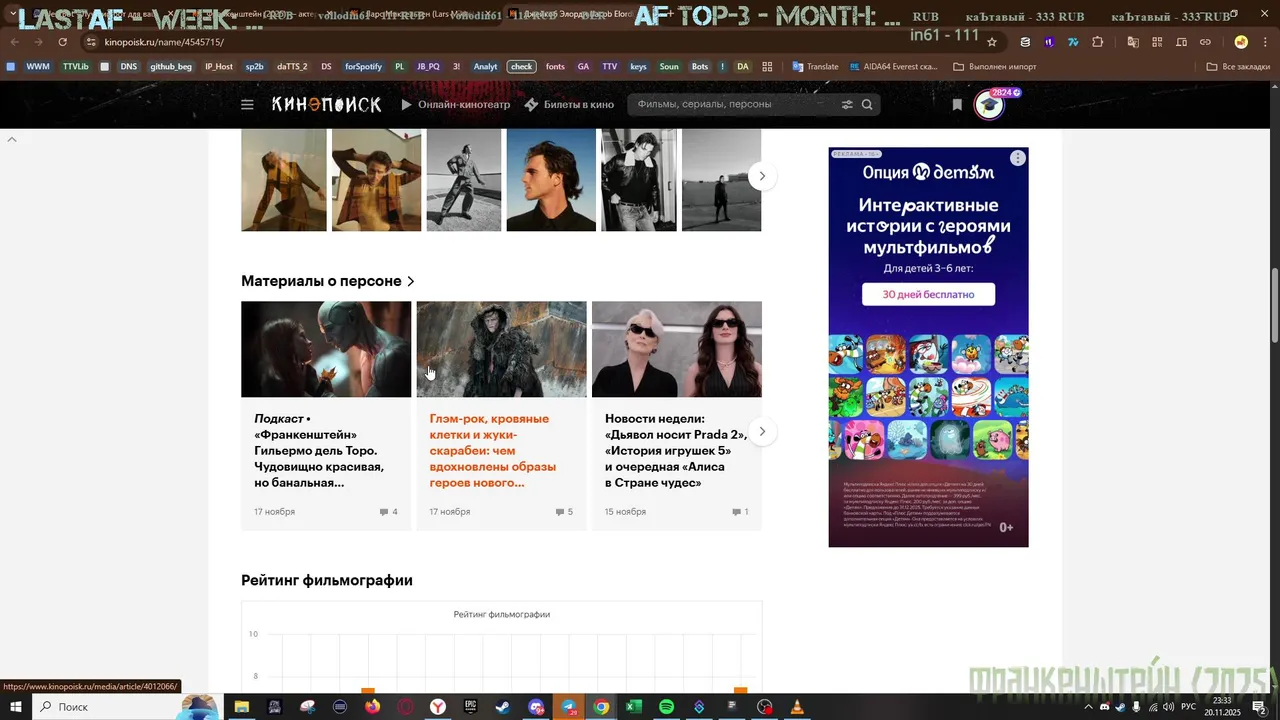Reload the current page
1280x720 pixels.
click(63, 42)
